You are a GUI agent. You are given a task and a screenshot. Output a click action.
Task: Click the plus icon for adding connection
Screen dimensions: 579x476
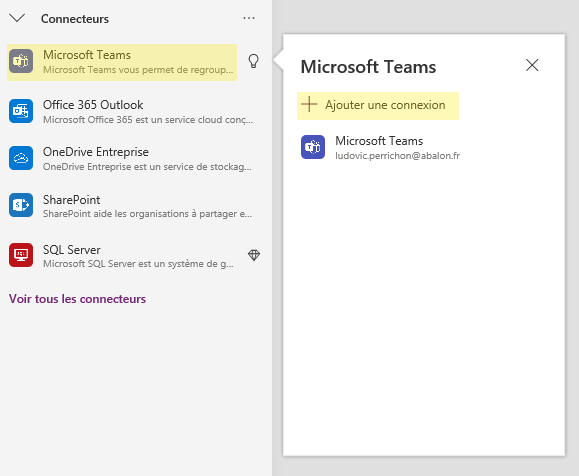point(309,105)
